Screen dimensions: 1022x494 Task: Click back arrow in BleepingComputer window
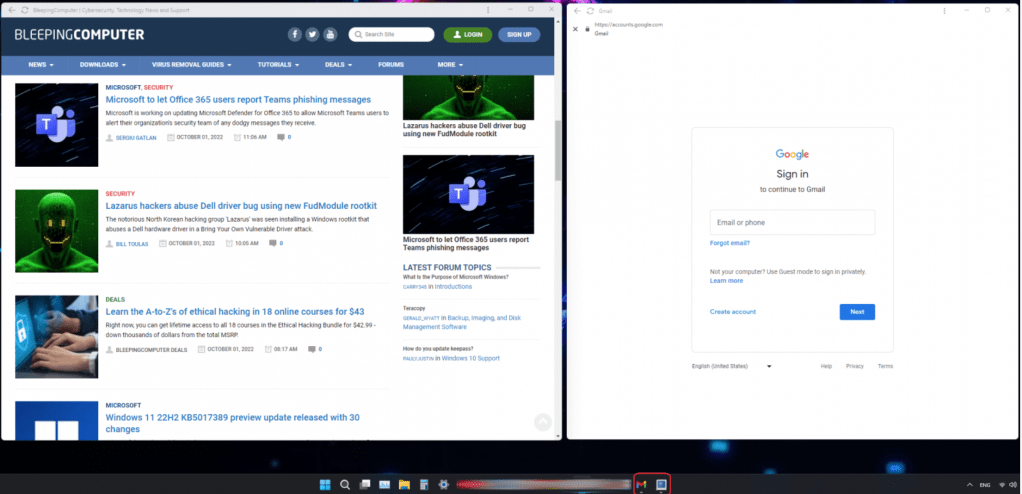click(x=10, y=10)
